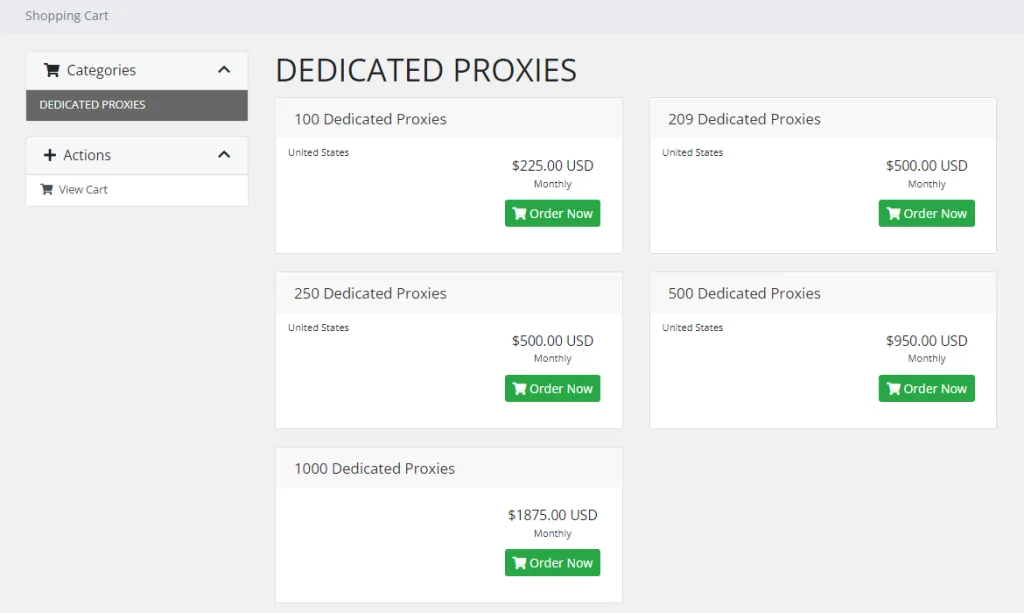The height and width of the screenshot is (613, 1024).
Task: Collapse the Categories panel chevron
Action: [x=224, y=70]
